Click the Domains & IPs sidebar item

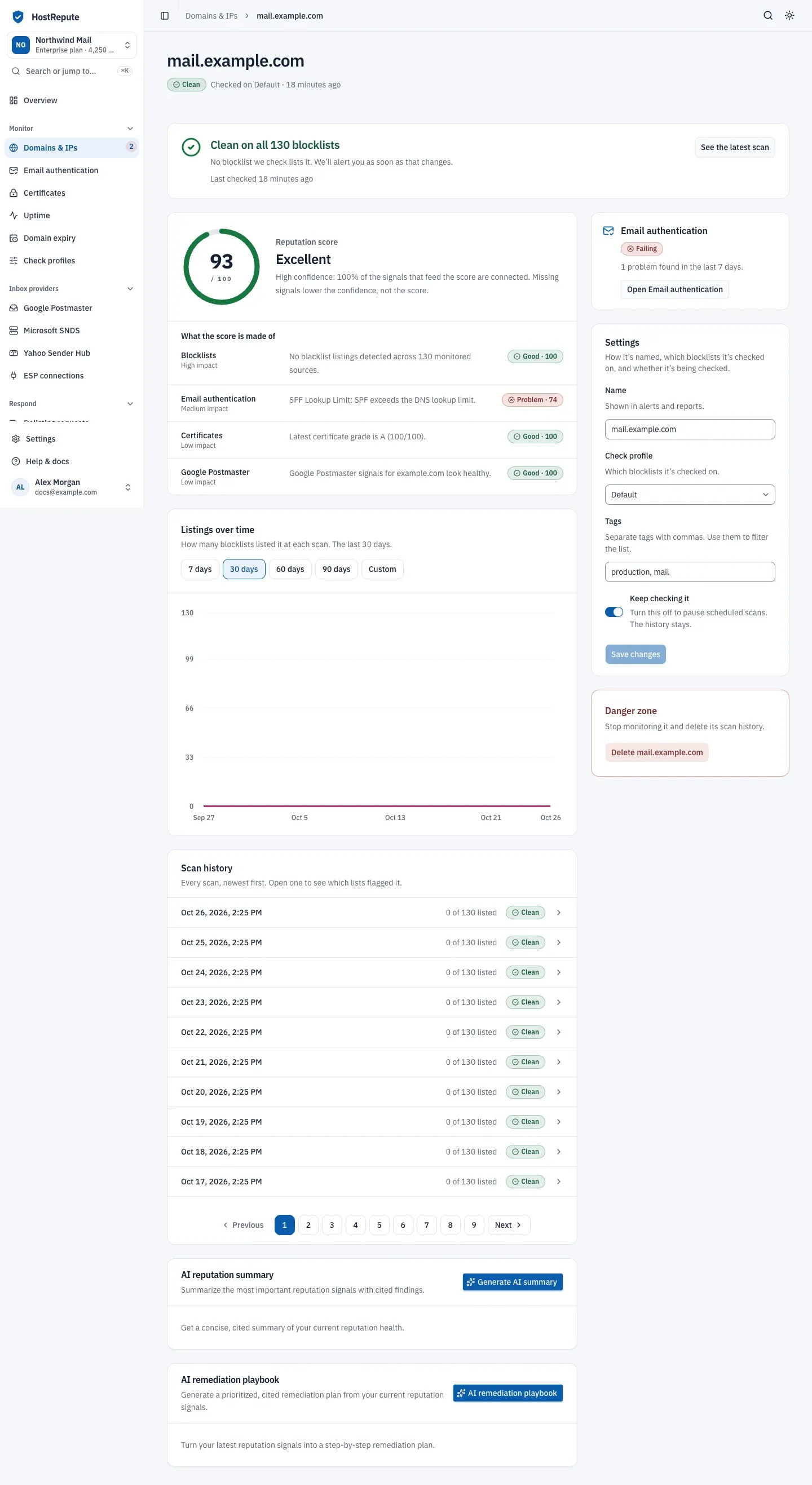click(72, 148)
